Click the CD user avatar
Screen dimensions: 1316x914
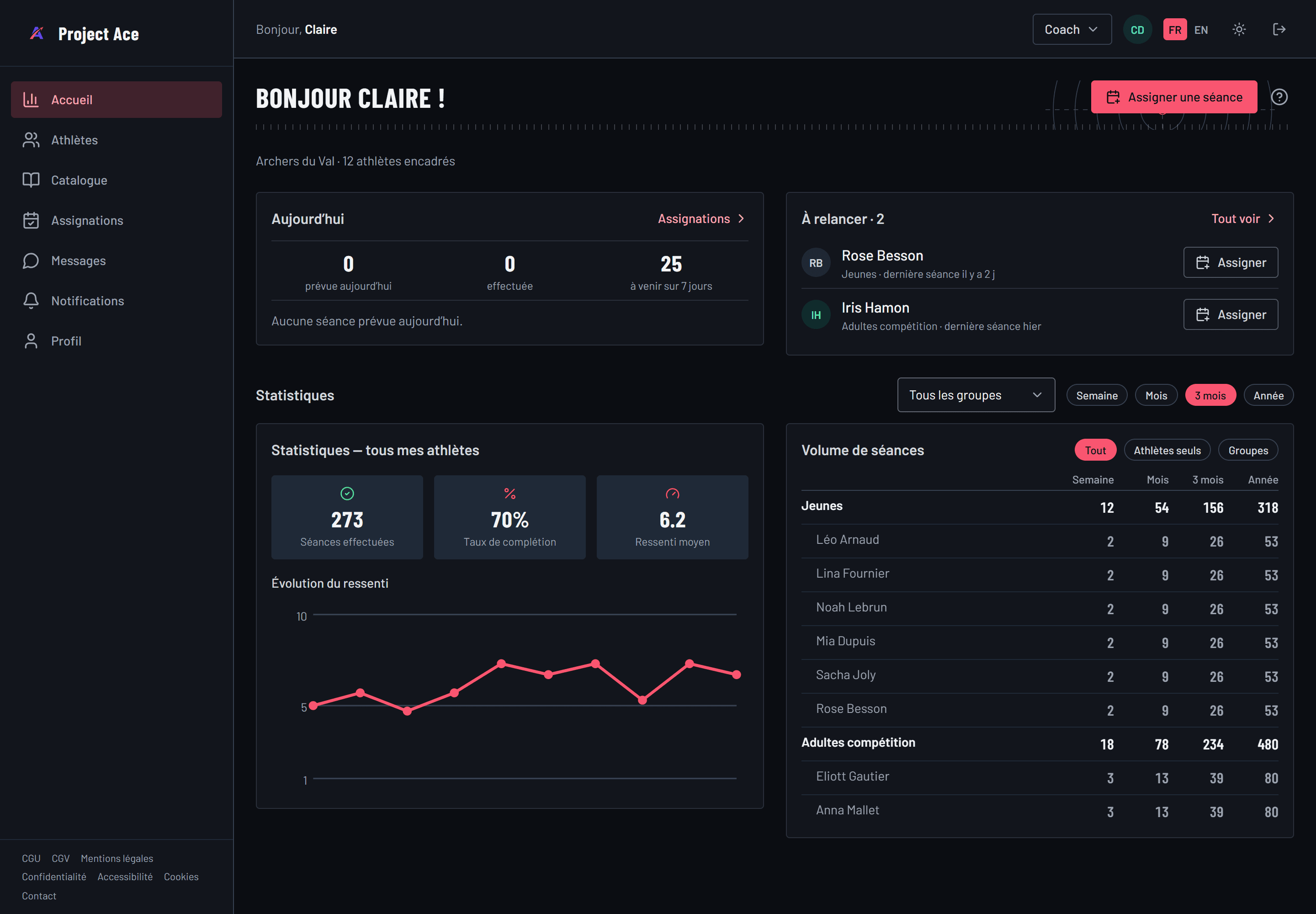(1137, 29)
